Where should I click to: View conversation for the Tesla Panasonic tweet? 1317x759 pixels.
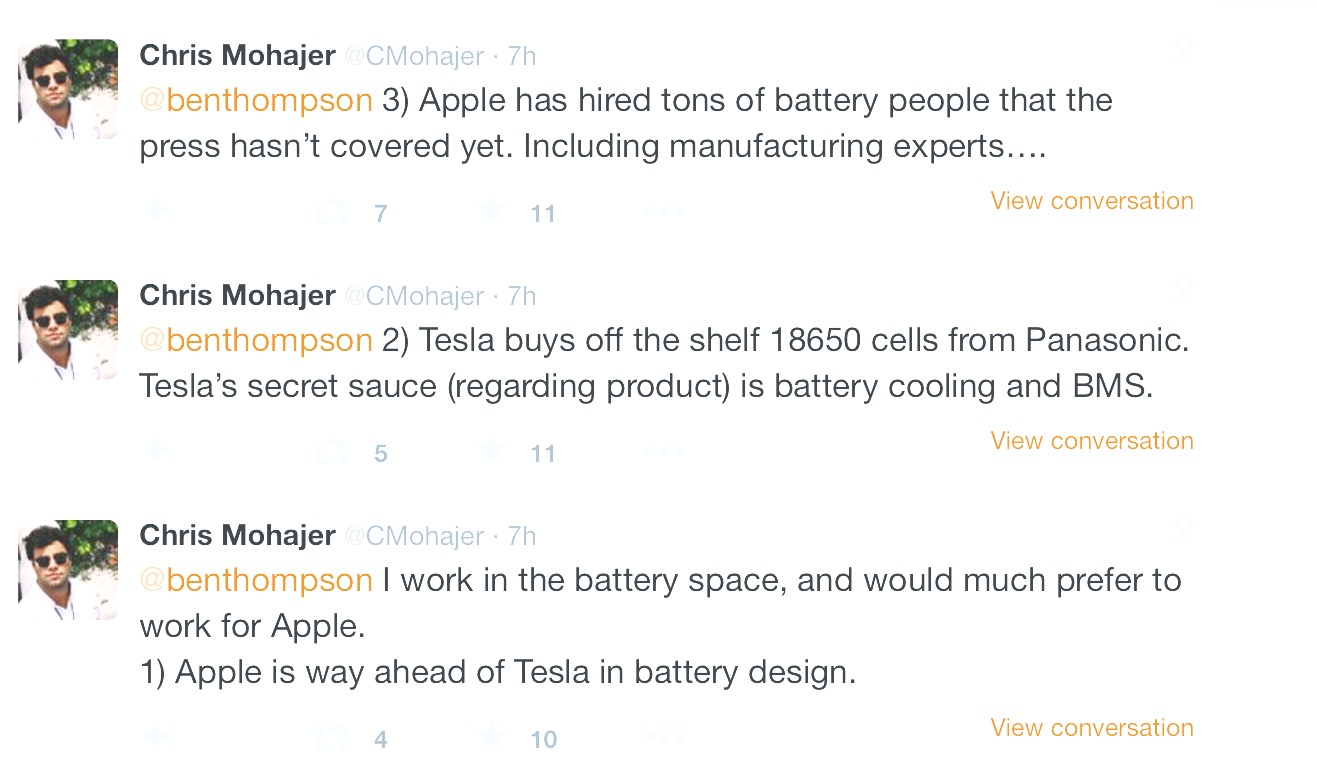point(1091,441)
